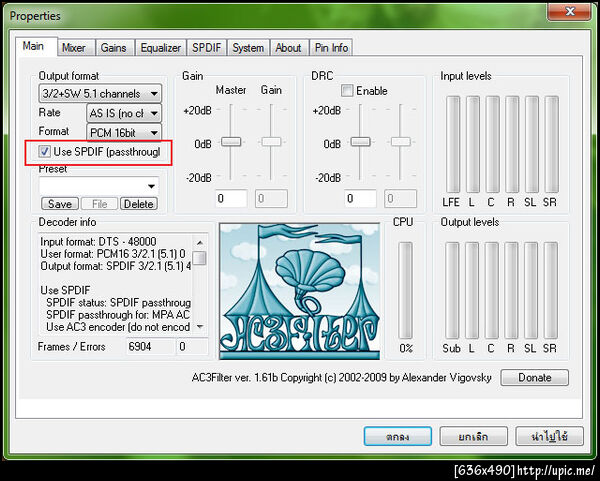The height and width of the screenshot is (481, 600).
Task: Click the 'Output format: SPDIF 3/2.1' info line
Action: pos(116,266)
